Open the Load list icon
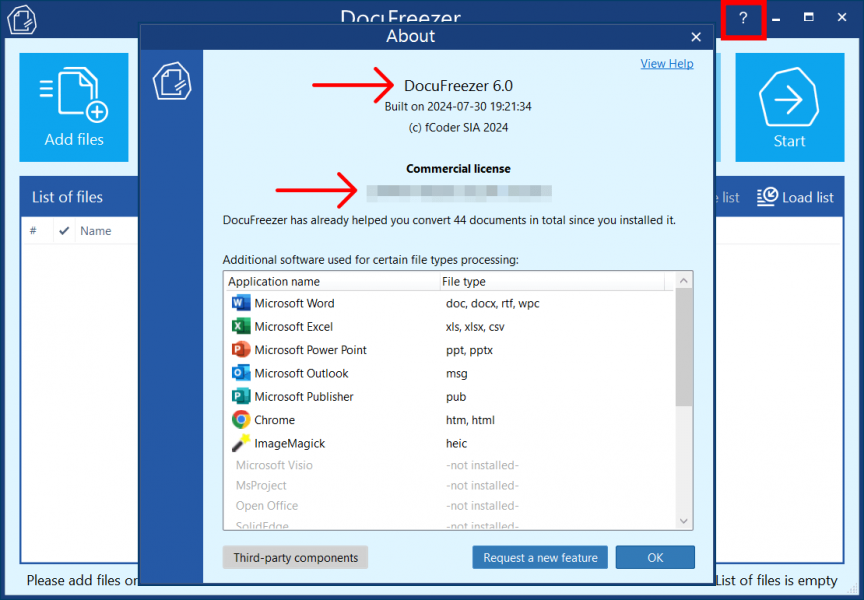Image resolution: width=864 pixels, height=600 pixels. click(766, 197)
